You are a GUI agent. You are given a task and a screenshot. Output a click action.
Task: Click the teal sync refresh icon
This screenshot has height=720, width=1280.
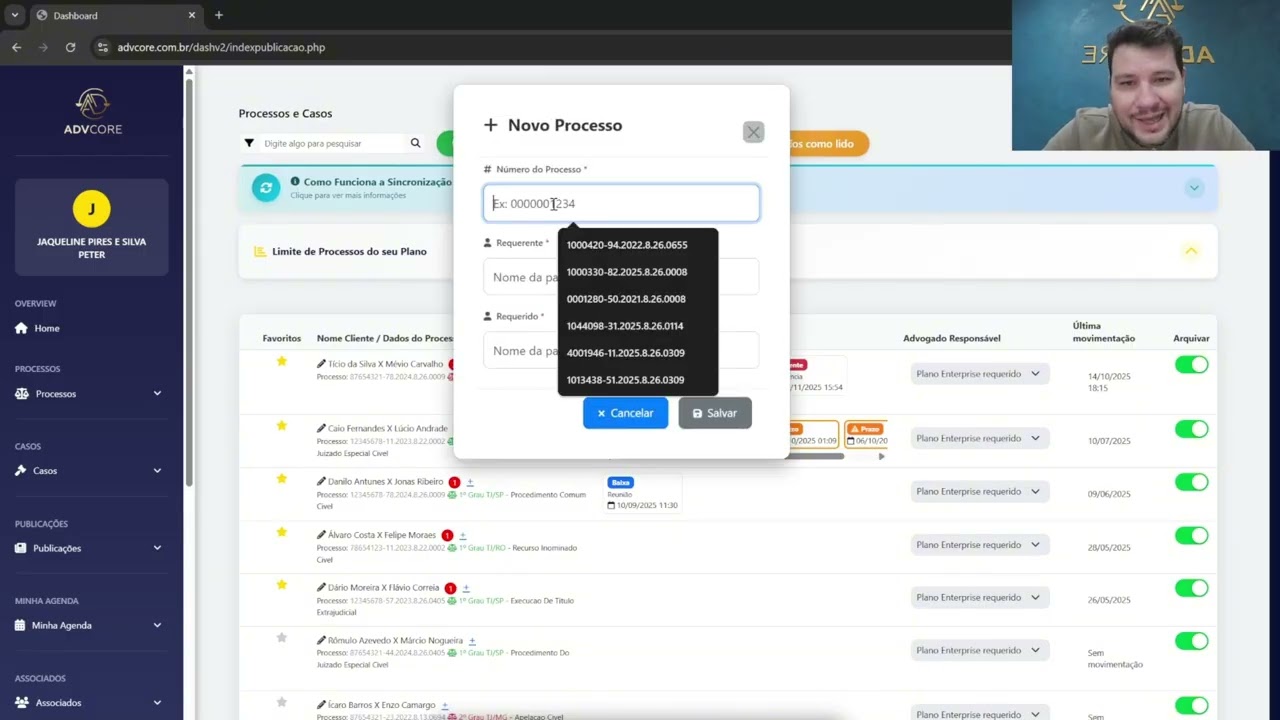[x=266, y=187]
